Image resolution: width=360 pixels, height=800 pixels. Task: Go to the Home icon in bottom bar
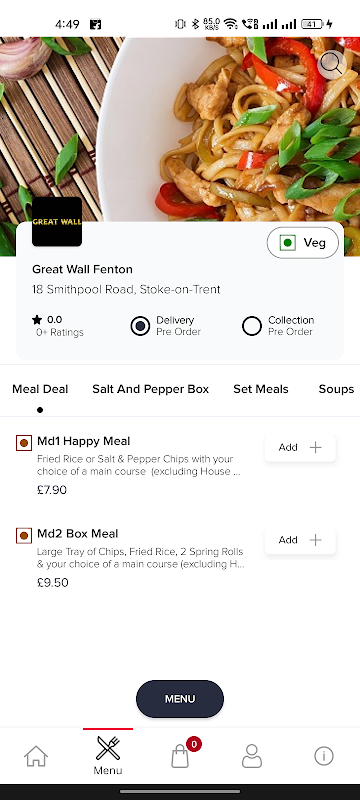[x=36, y=756]
